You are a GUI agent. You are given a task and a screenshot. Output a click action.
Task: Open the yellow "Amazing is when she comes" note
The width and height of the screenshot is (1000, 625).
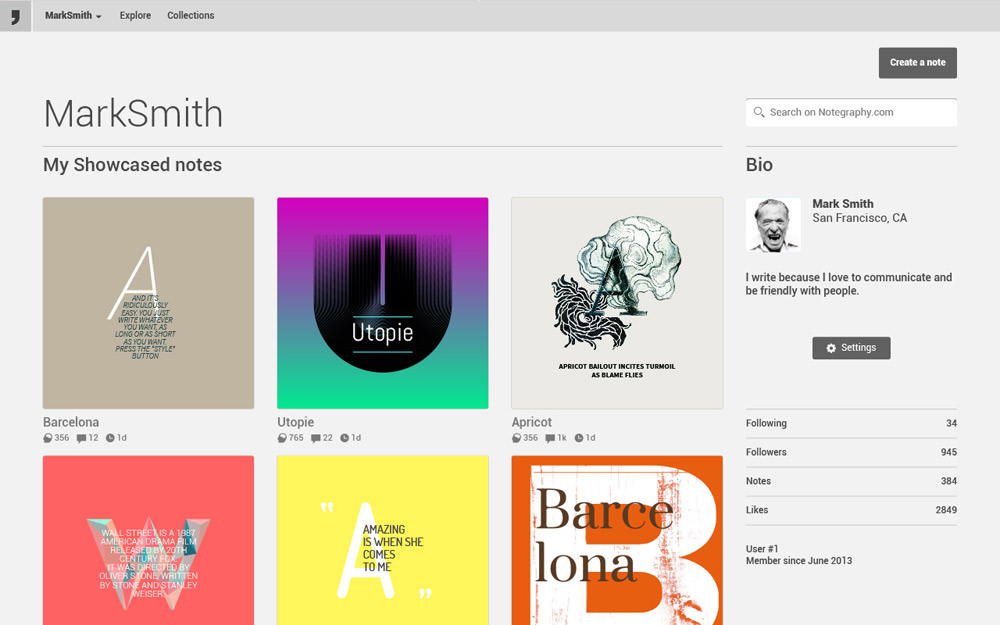click(x=382, y=540)
